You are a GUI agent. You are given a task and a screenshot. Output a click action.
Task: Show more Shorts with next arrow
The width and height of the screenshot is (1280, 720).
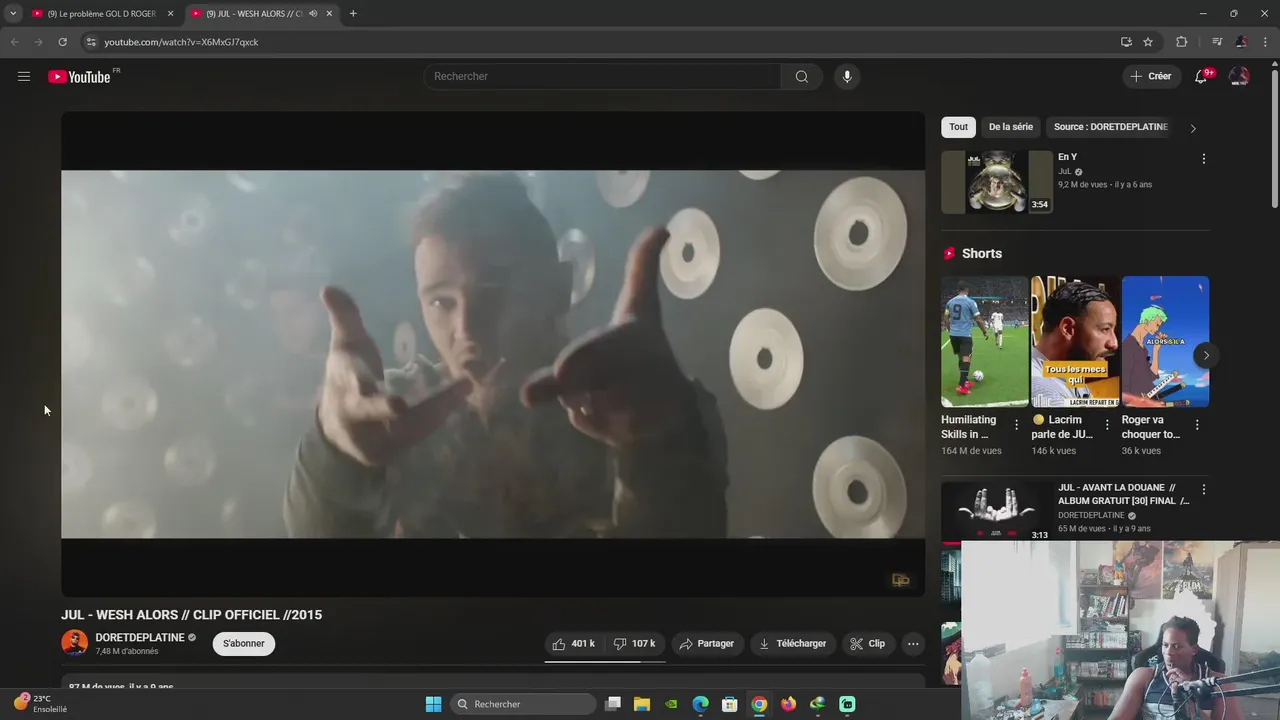coord(1206,355)
